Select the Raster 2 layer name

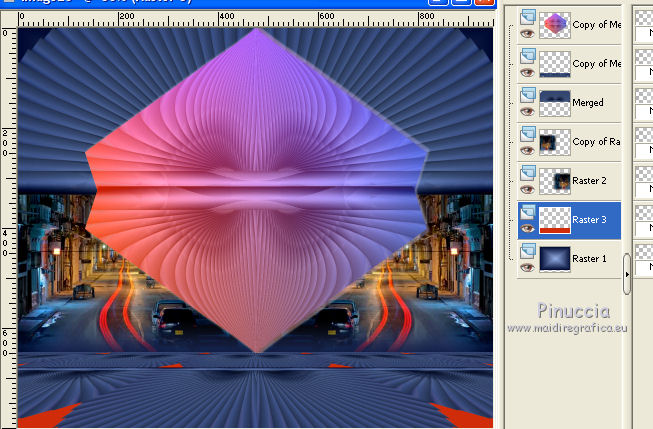tap(589, 181)
